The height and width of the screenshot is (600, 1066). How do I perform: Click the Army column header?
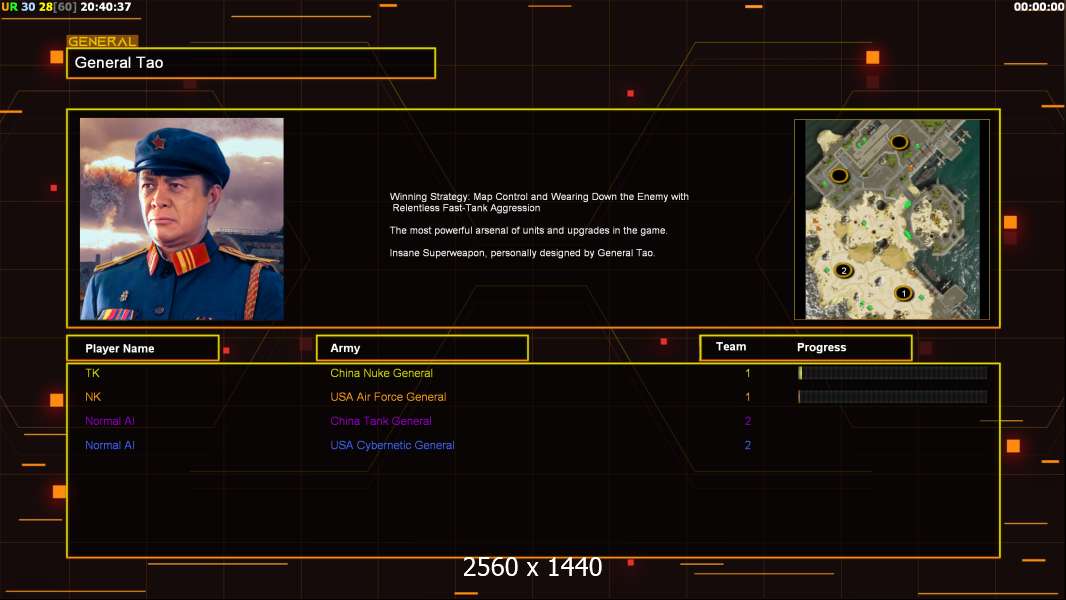tap(422, 348)
